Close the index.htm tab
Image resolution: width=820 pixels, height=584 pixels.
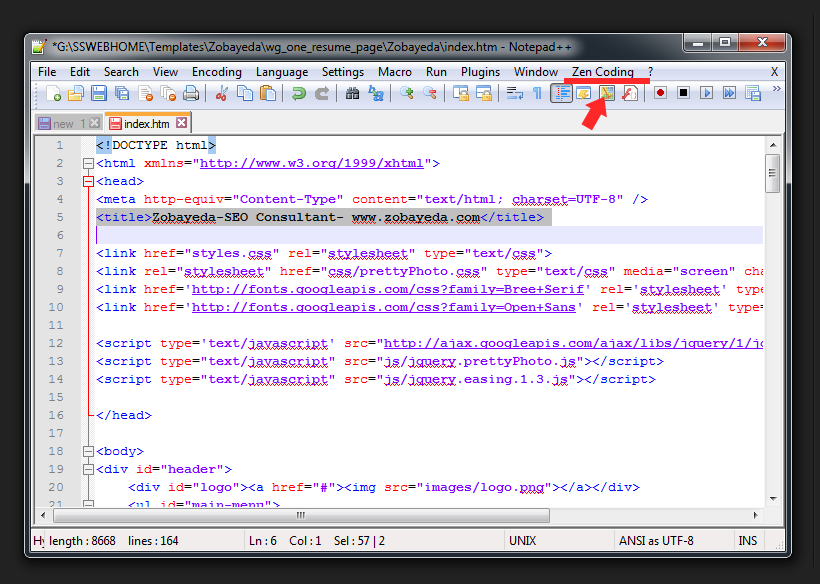(181, 123)
